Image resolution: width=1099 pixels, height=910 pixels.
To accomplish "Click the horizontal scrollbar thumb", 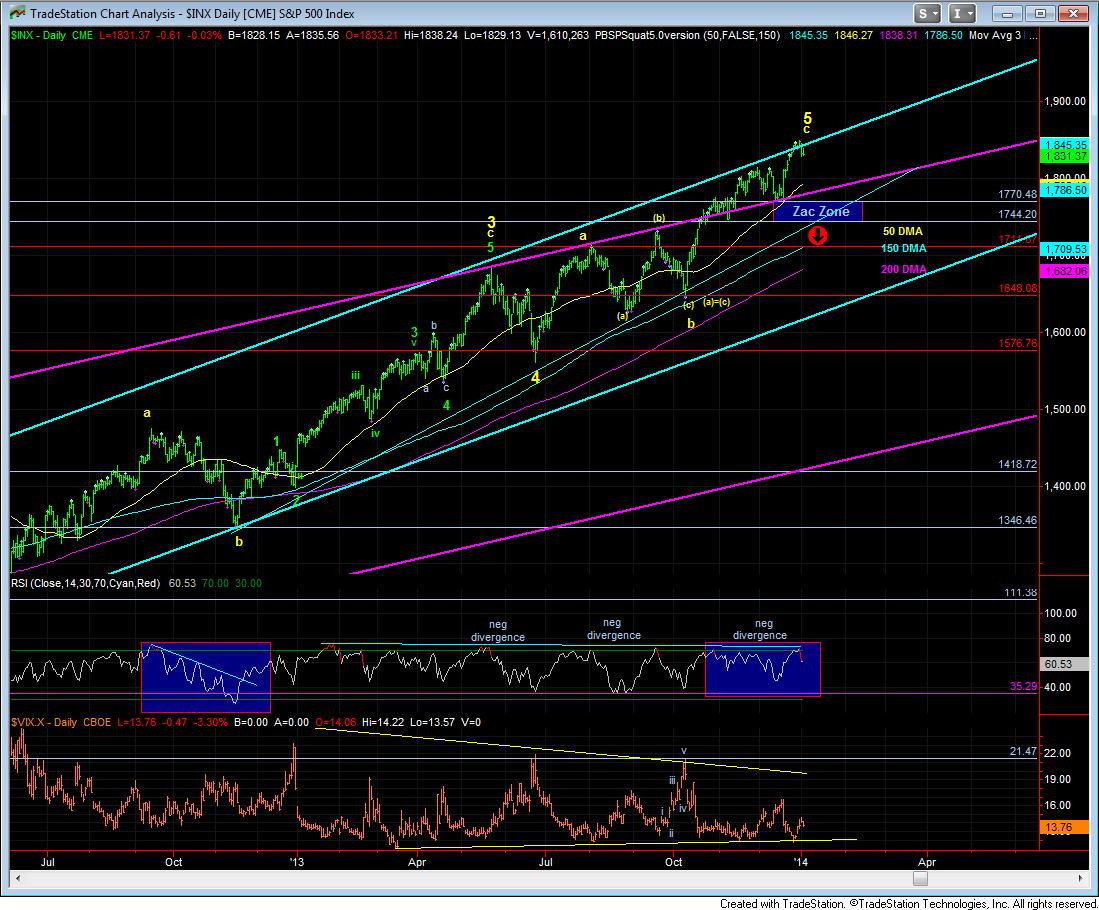I will click(x=920, y=878).
